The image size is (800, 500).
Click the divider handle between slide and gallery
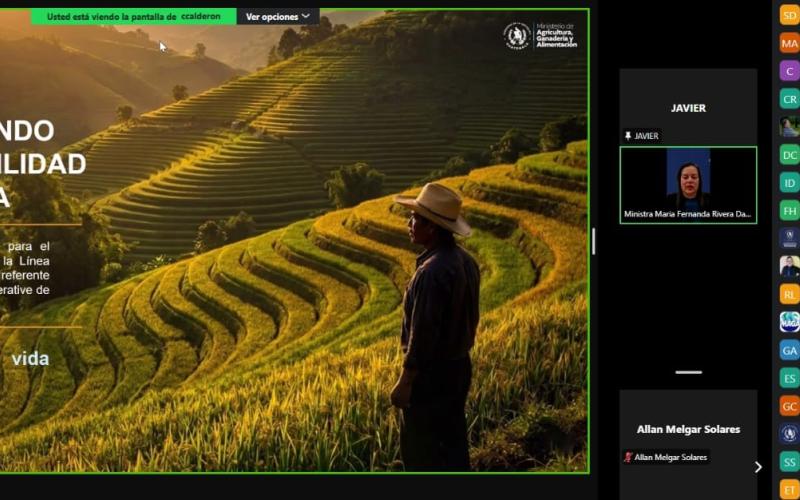coord(593,241)
